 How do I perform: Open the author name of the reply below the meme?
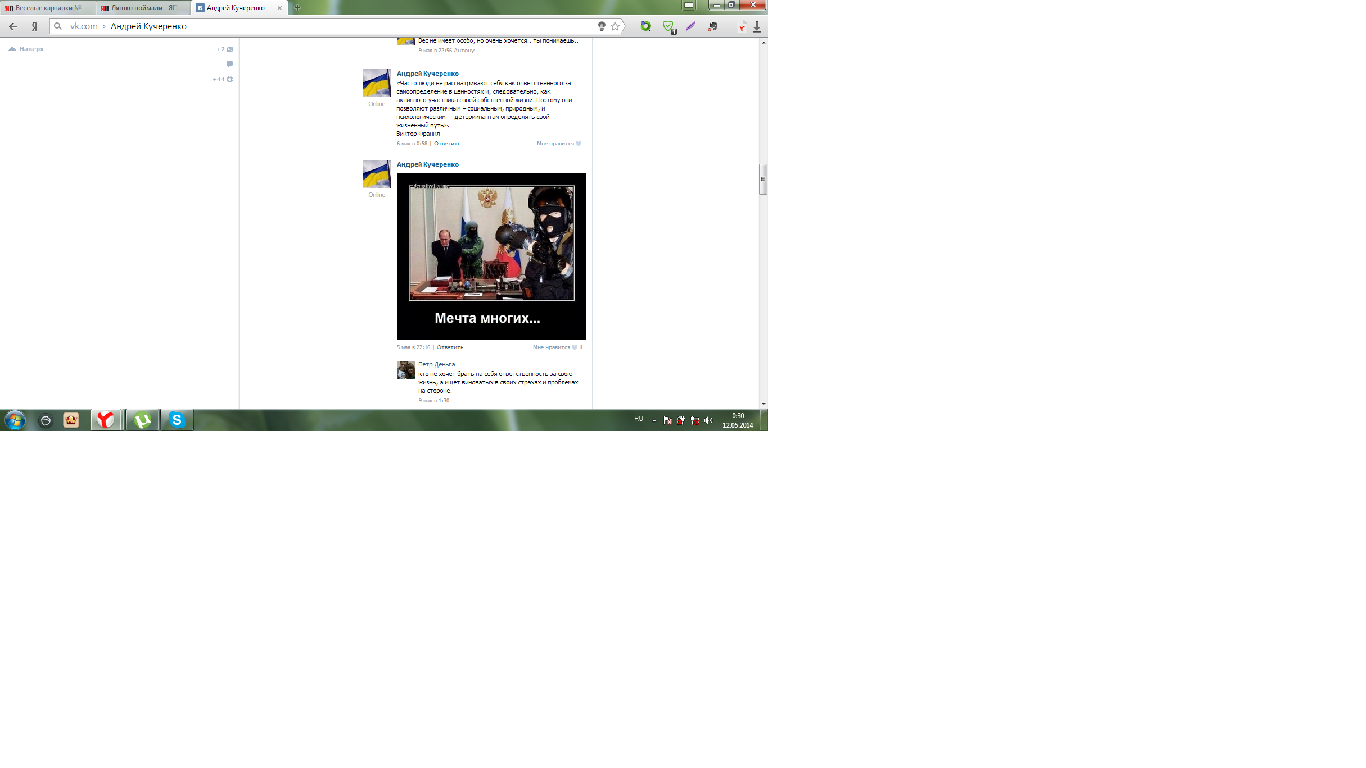[x=437, y=364]
